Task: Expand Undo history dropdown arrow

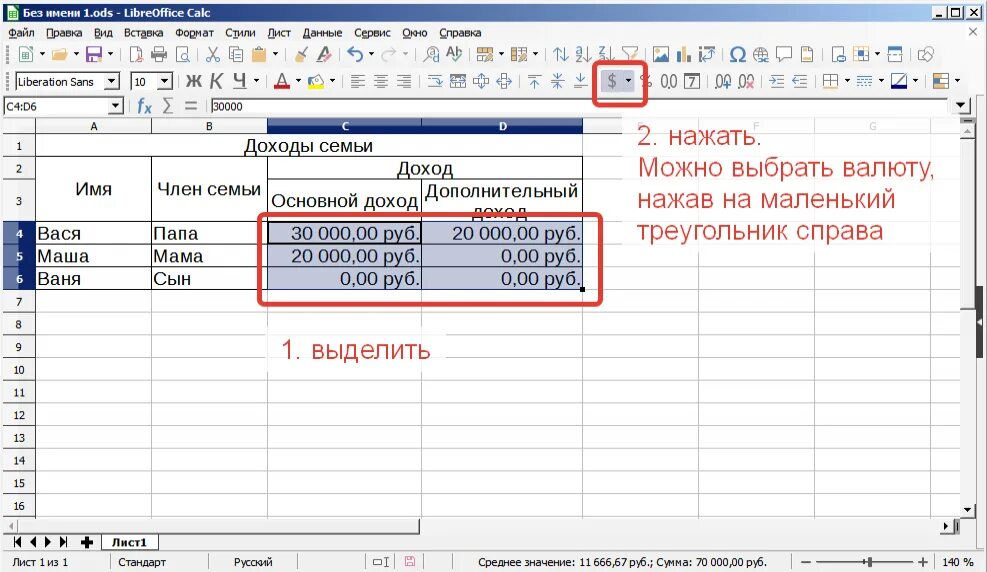Action: point(371,55)
